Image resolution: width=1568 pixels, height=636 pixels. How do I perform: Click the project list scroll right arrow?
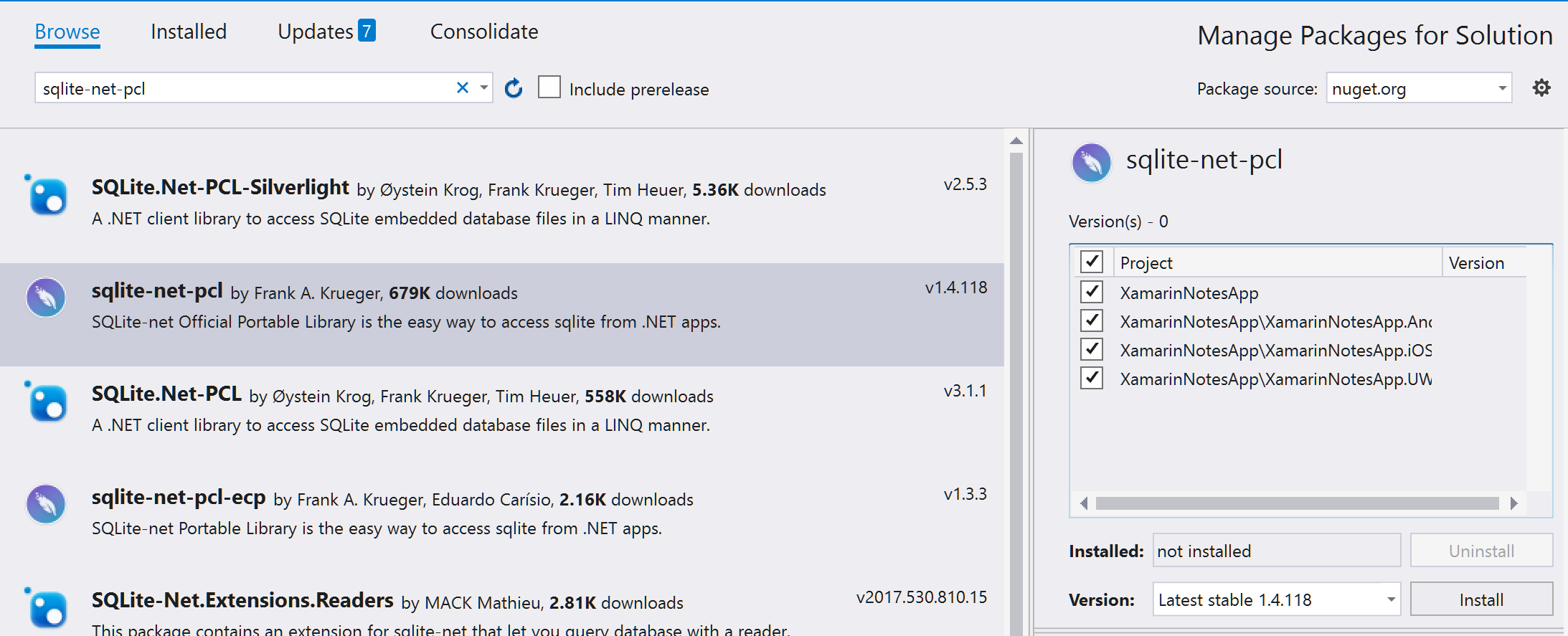[x=1513, y=503]
